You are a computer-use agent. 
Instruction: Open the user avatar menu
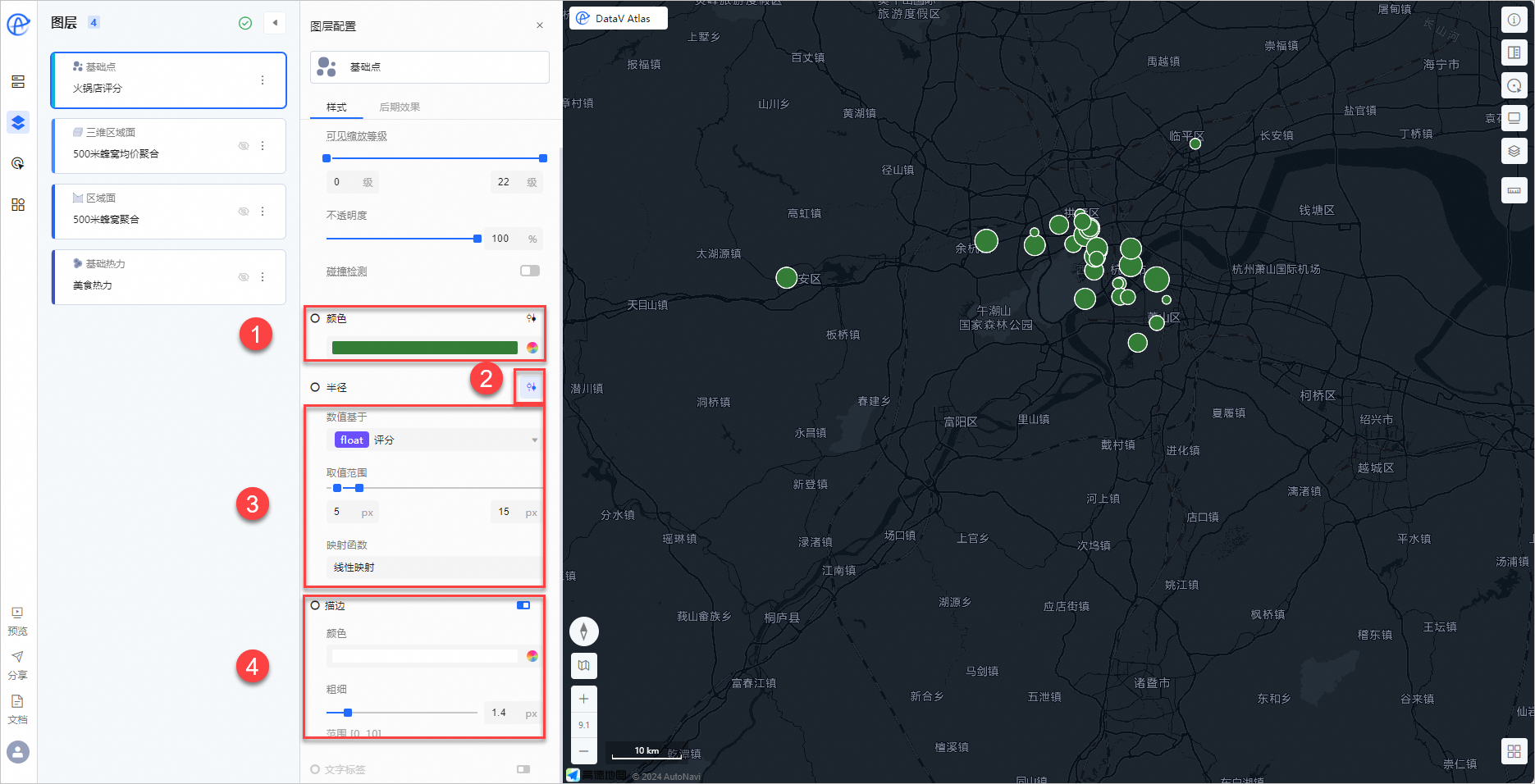point(18,751)
